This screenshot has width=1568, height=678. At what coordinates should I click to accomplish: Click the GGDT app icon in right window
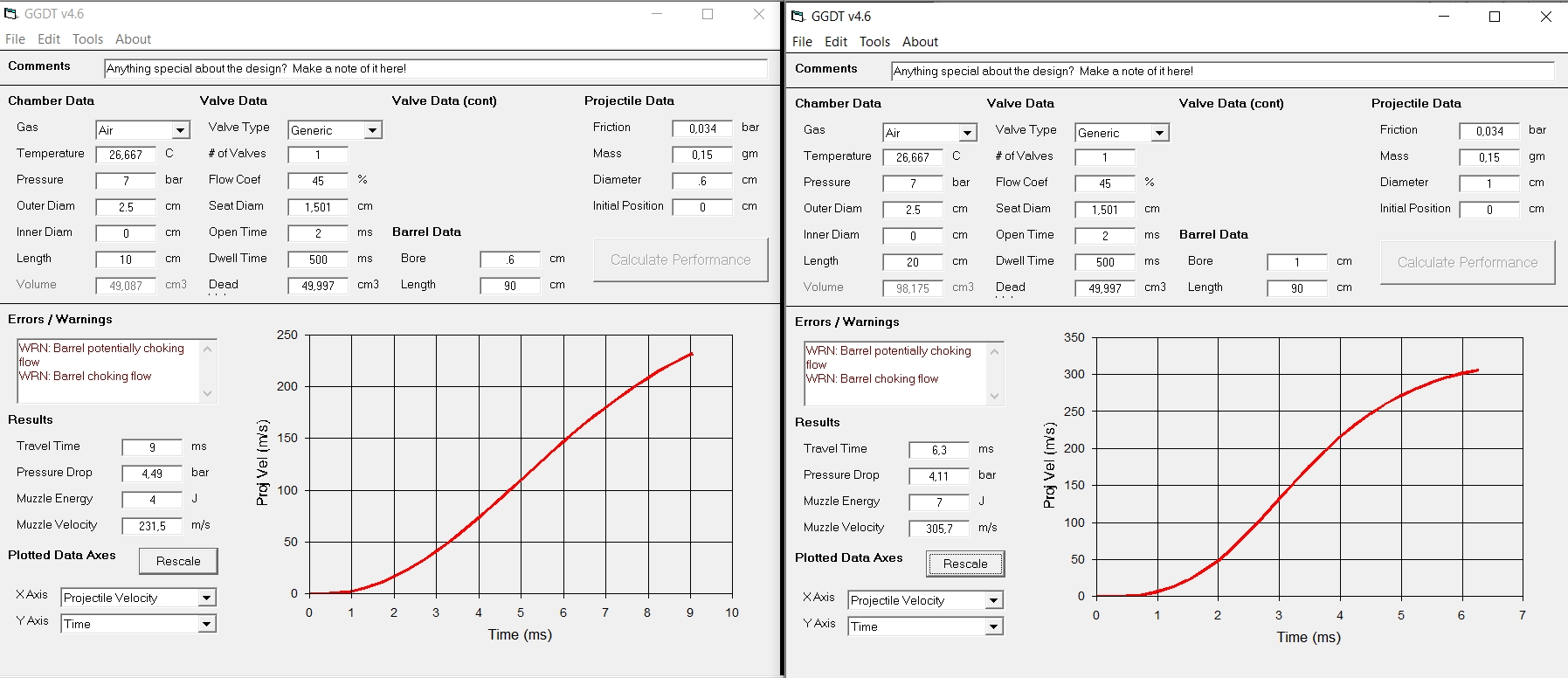(x=798, y=17)
